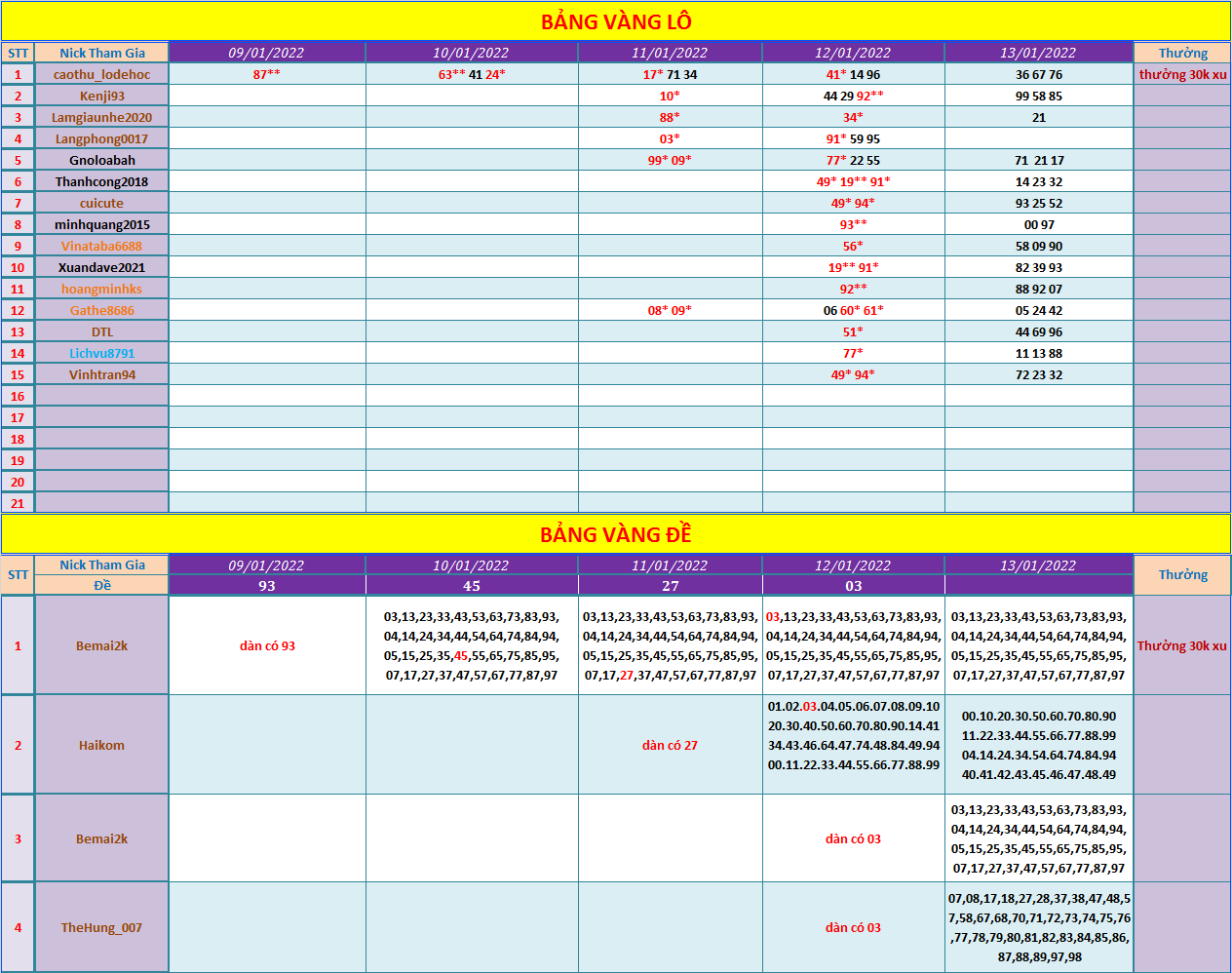Click the caothu_lodehoc 'thưởng 30k xu' reward cell
This screenshot has height=973, width=1232.
[x=1182, y=74]
